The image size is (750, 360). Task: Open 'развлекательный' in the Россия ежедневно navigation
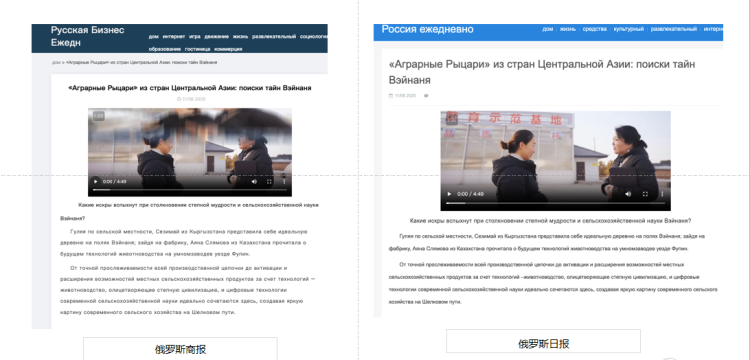tap(673, 29)
